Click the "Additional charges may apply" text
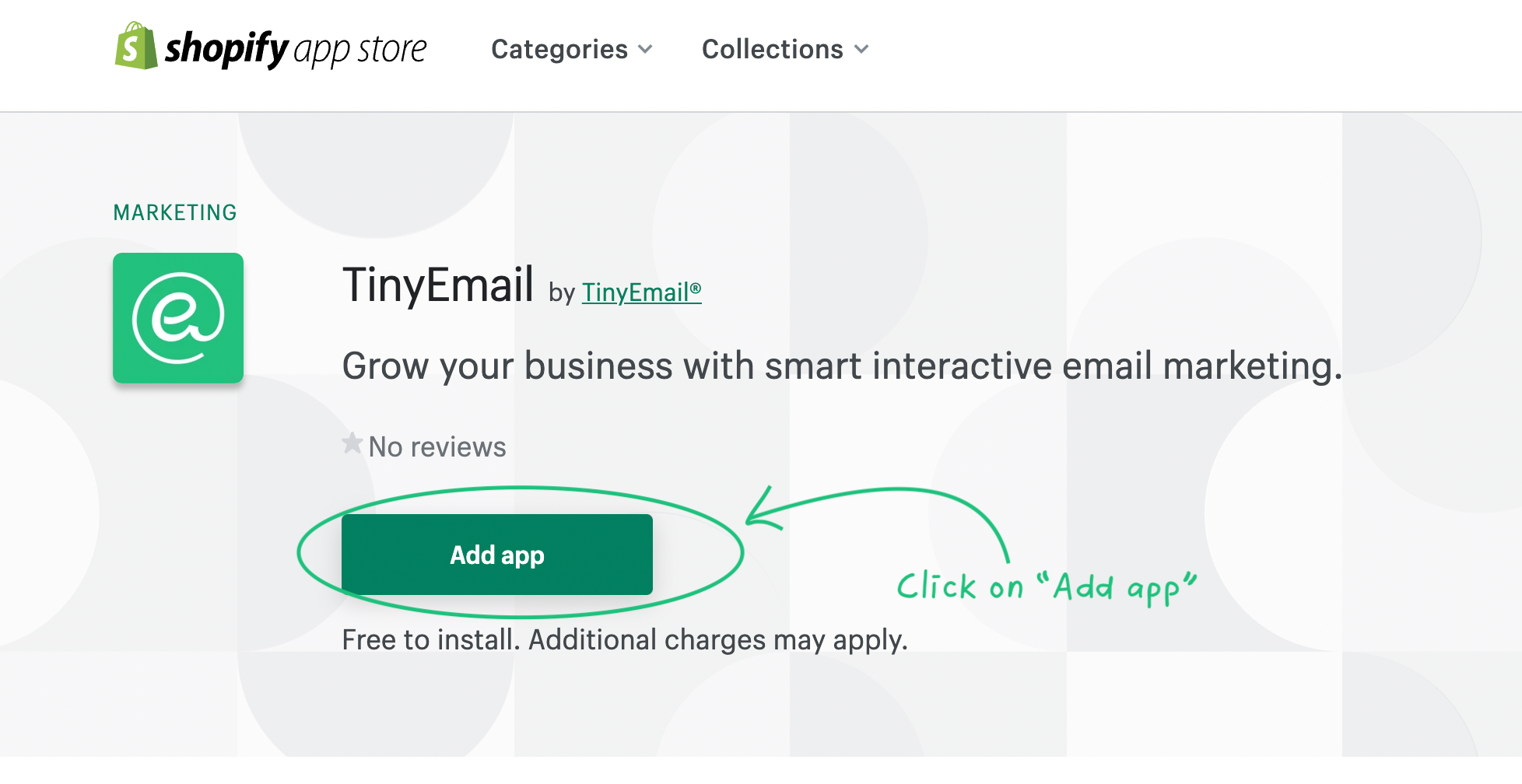Viewport: 1522px width, 784px height. point(718,640)
